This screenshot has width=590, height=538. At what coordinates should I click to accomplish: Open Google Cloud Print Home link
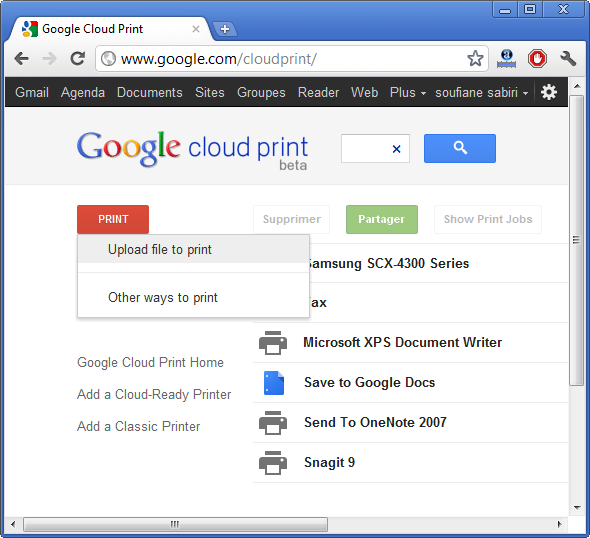(150, 362)
